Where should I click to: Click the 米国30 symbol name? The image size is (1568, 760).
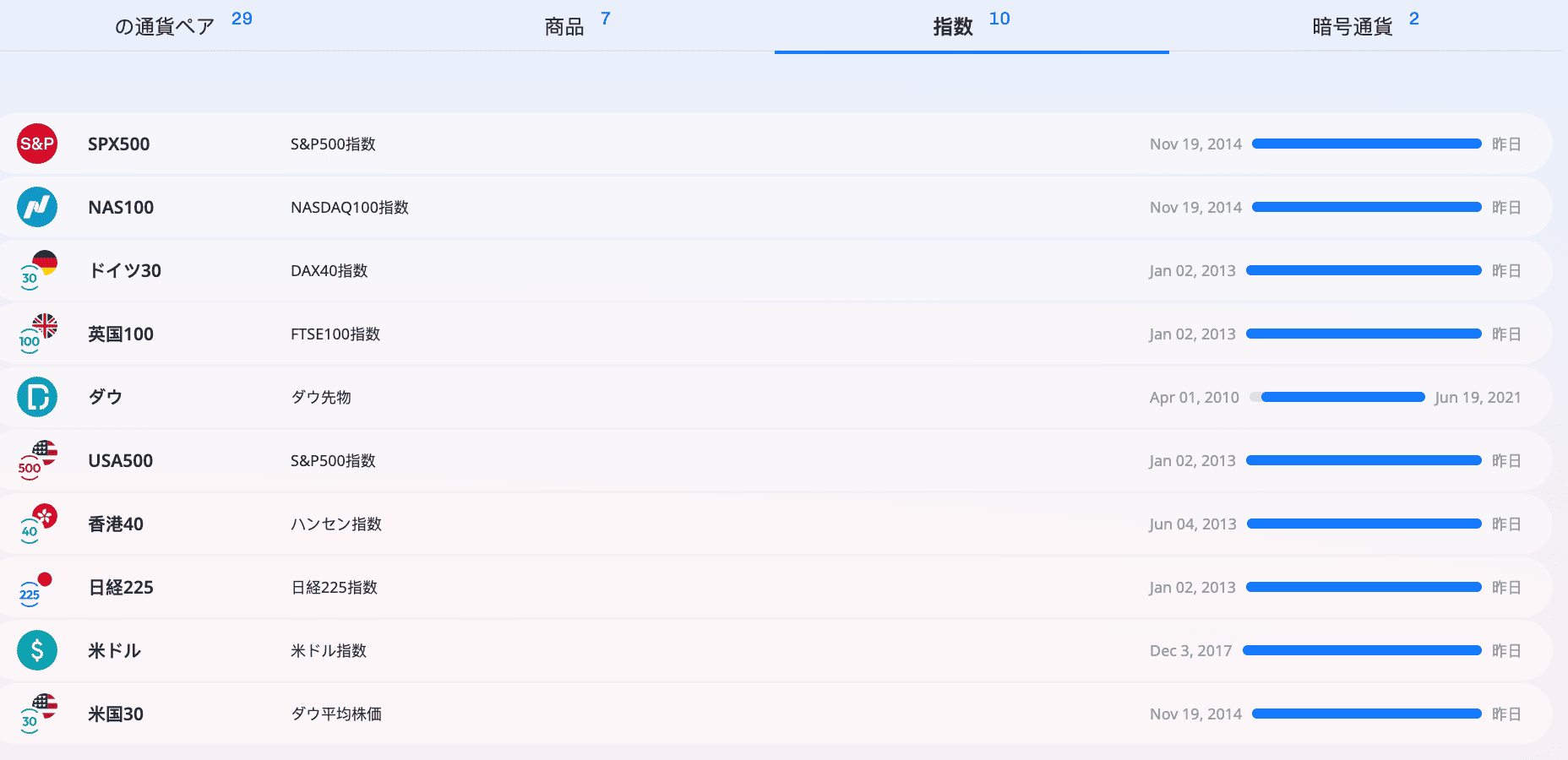(x=116, y=714)
